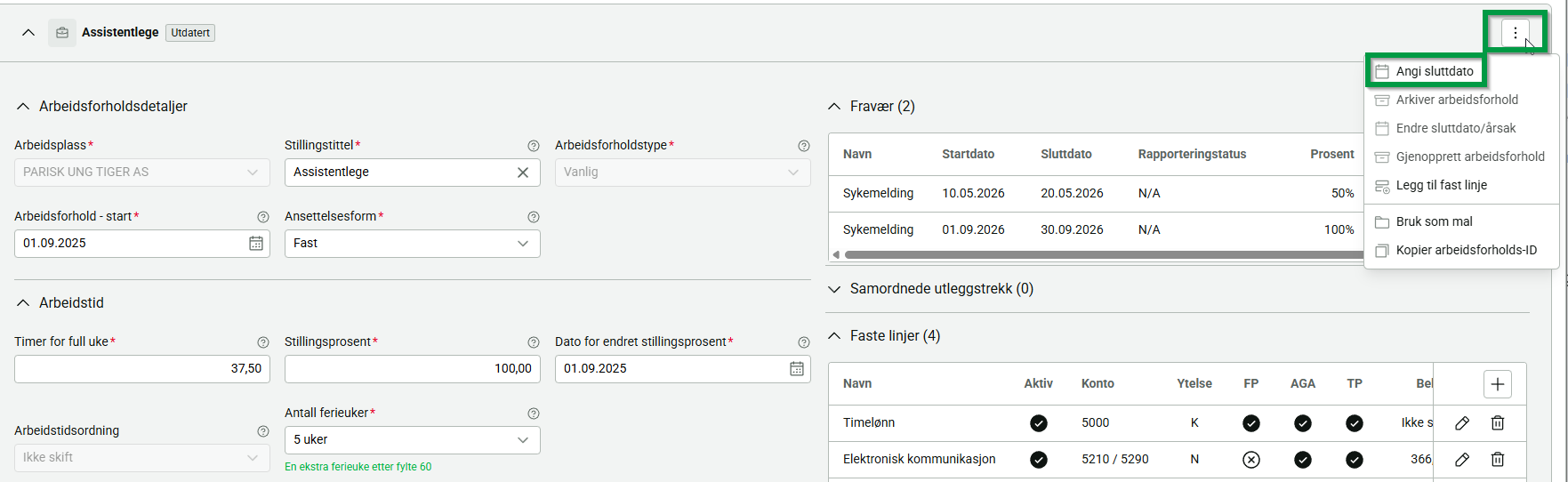1568x482 pixels.
Task: Open the Antall ferieuker dropdown
Action: pyautogui.click(x=413, y=440)
